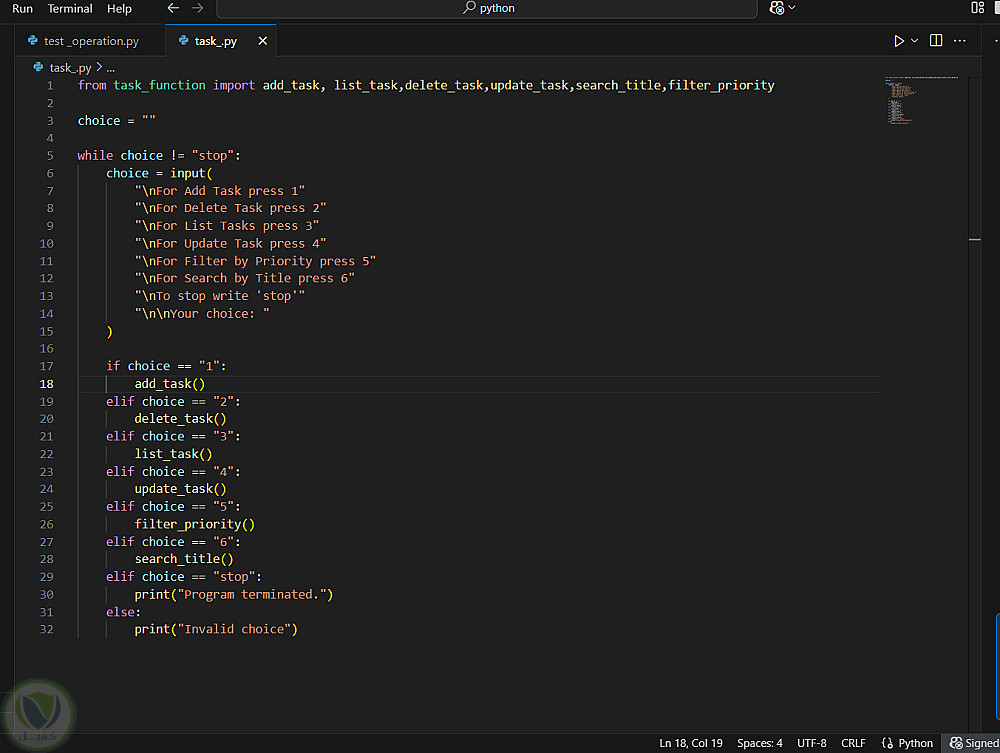
Task: Open the Copilot dropdown chevron in title bar
Action: [x=793, y=8]
